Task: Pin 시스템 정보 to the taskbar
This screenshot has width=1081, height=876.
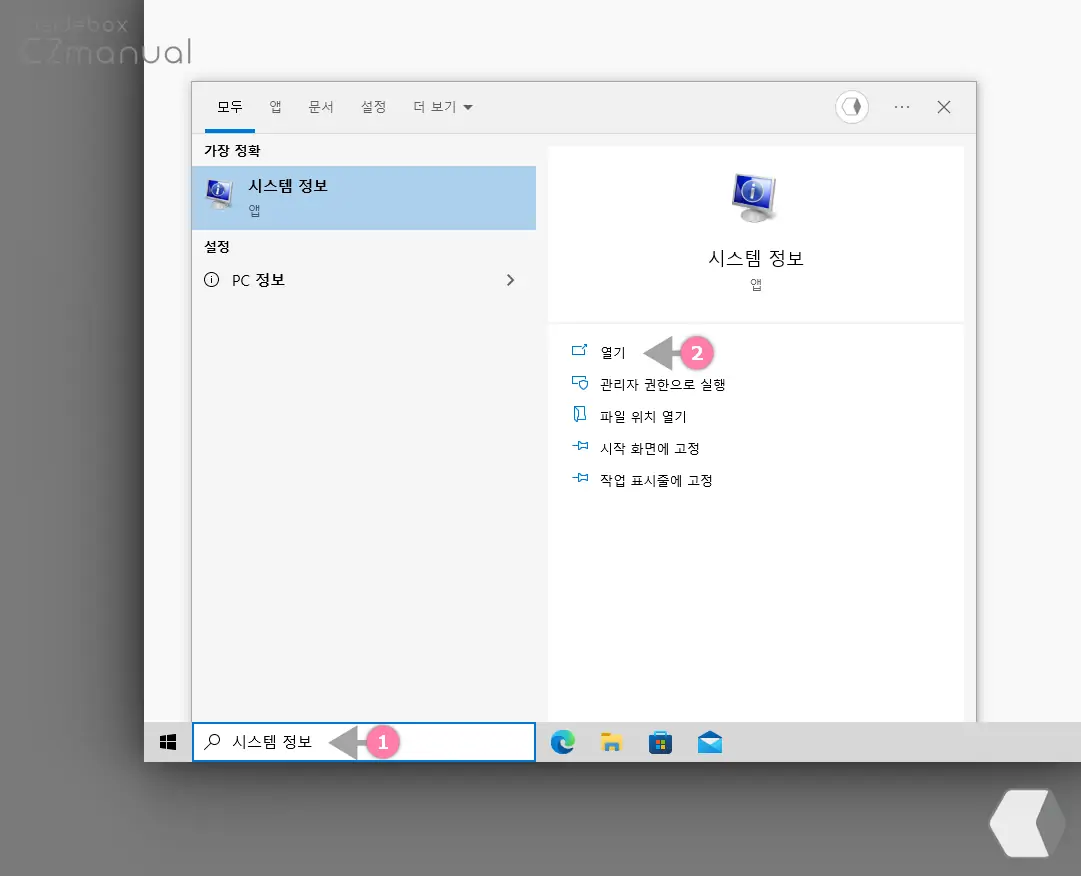Action: point(657,479)
